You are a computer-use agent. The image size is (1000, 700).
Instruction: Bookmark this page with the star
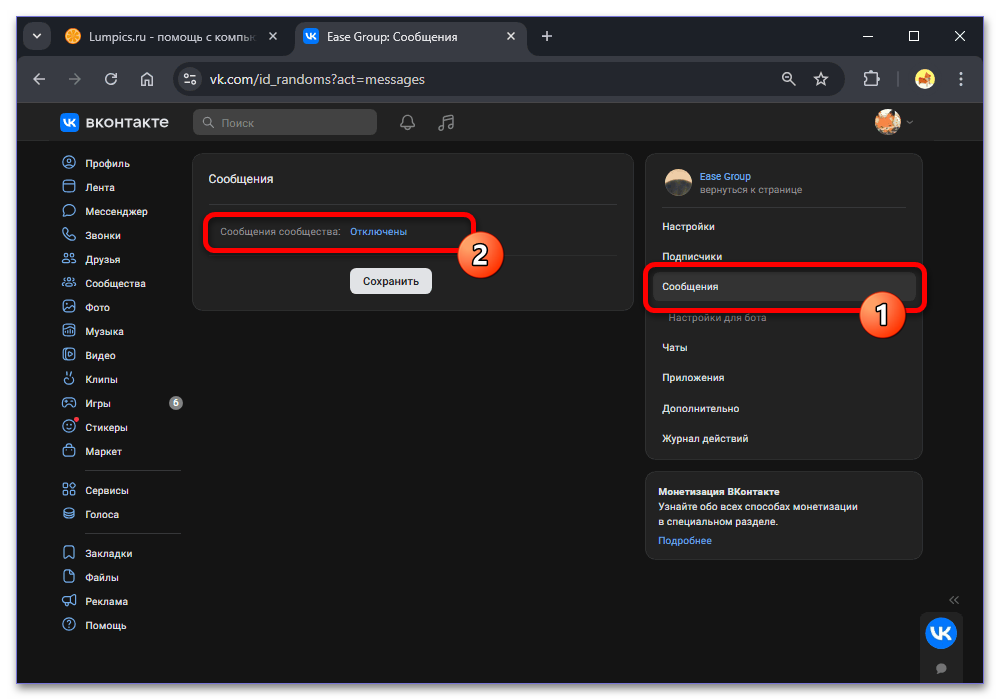click(x=821, y=79)
